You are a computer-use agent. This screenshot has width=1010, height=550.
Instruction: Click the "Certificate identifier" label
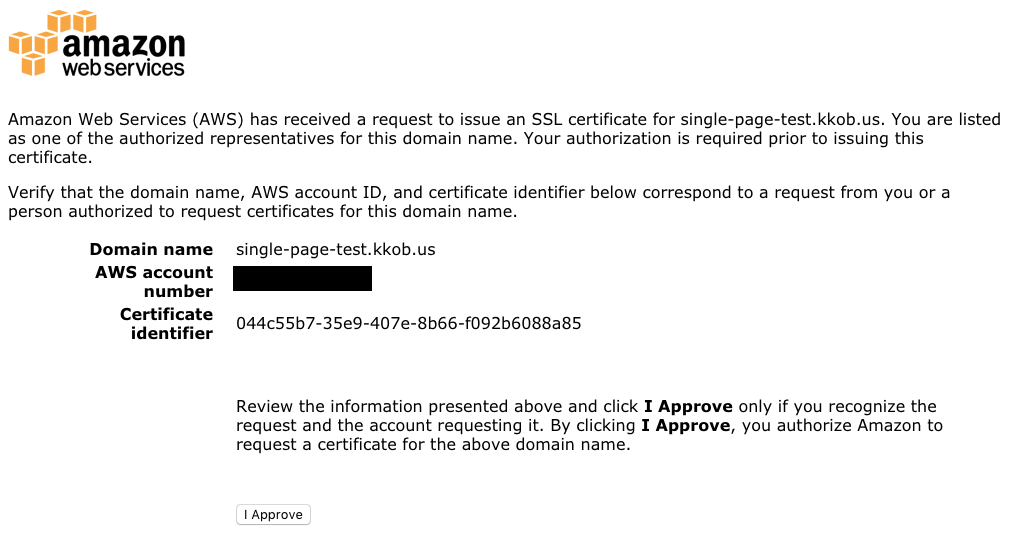166,323
